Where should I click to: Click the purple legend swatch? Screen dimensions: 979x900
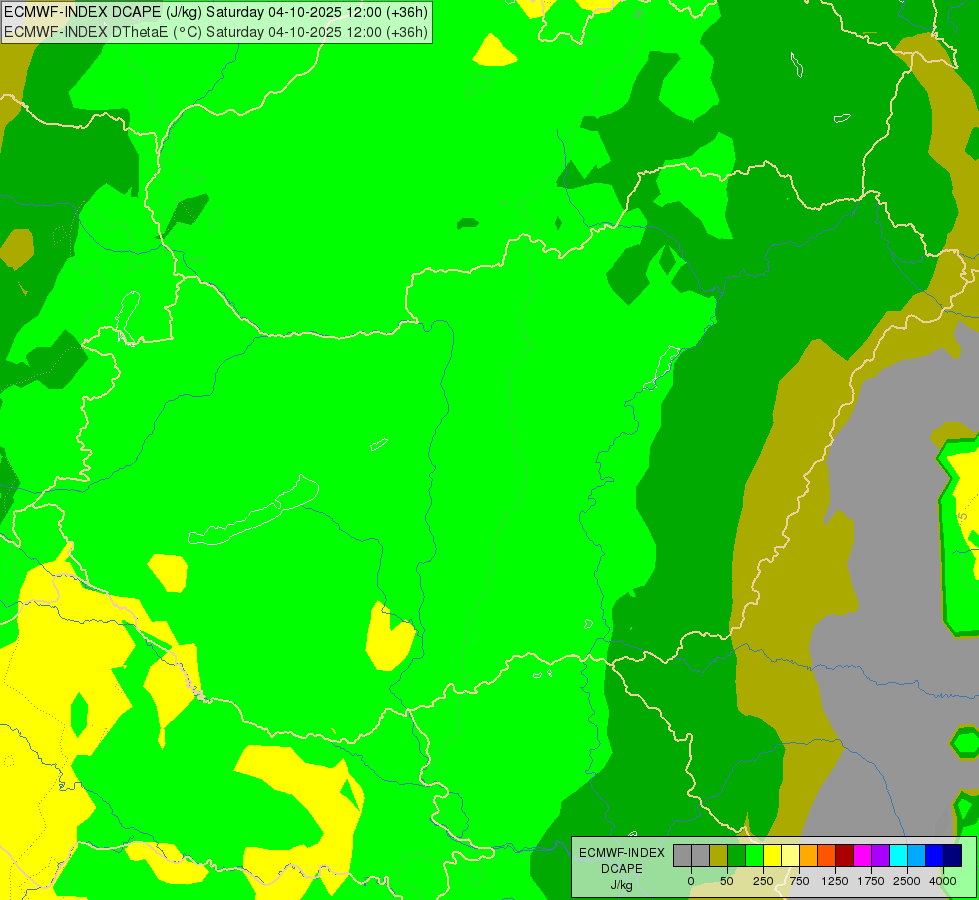tap(880, 856)
